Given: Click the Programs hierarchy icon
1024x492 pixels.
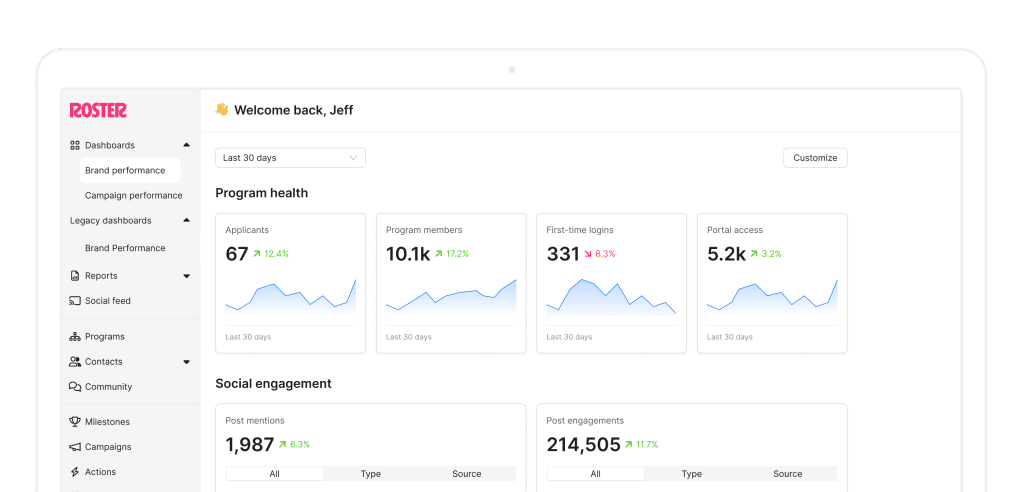Looking at the screenshot, I should tap(75, 337).
